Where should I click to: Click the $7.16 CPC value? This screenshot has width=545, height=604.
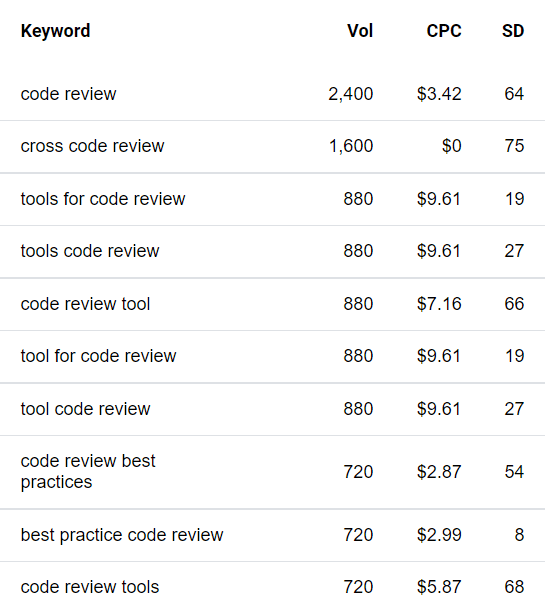tap(439, 304)
